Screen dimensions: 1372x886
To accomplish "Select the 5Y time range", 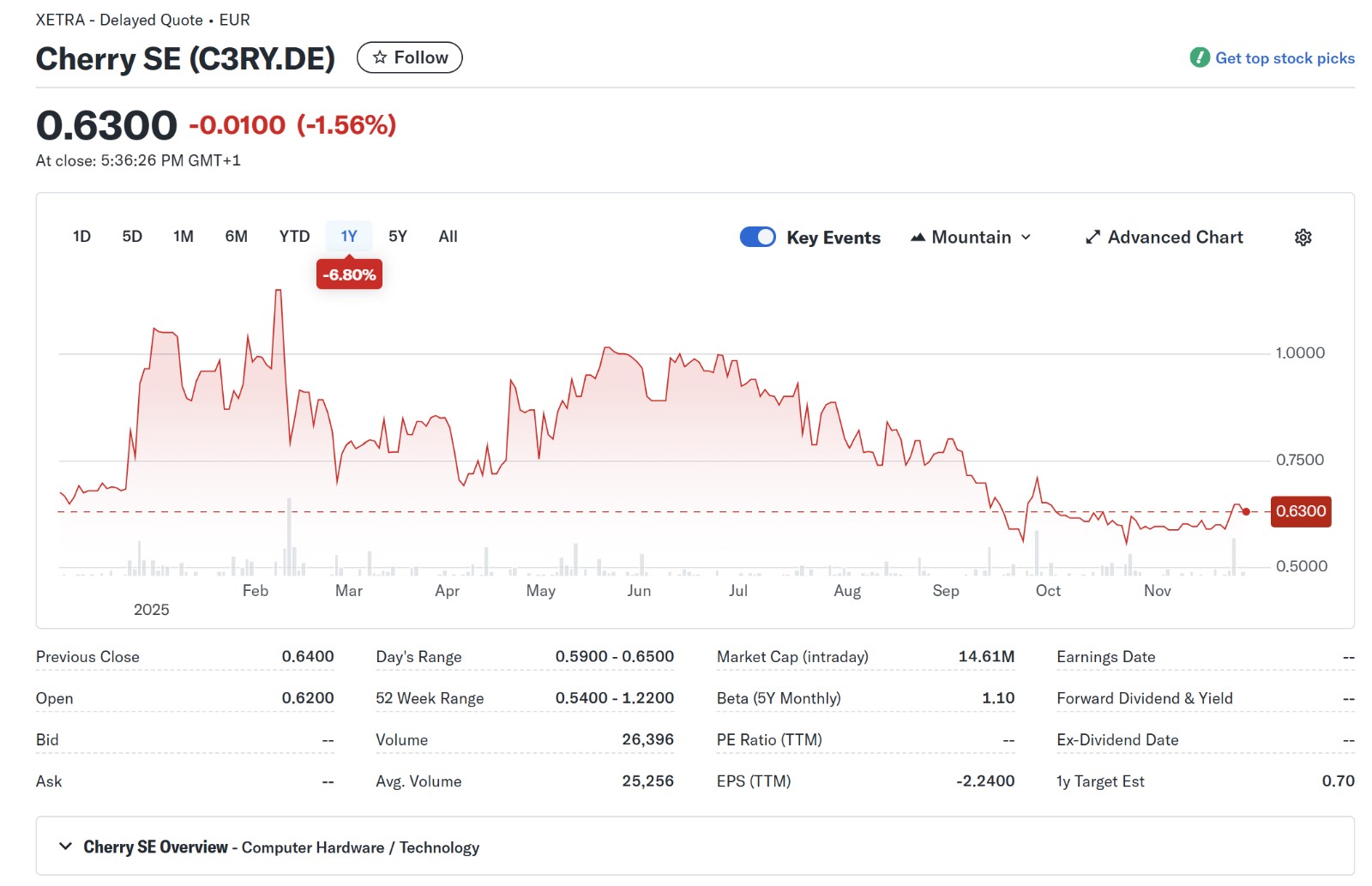I will pyautogui.click(x=398, y=237).
